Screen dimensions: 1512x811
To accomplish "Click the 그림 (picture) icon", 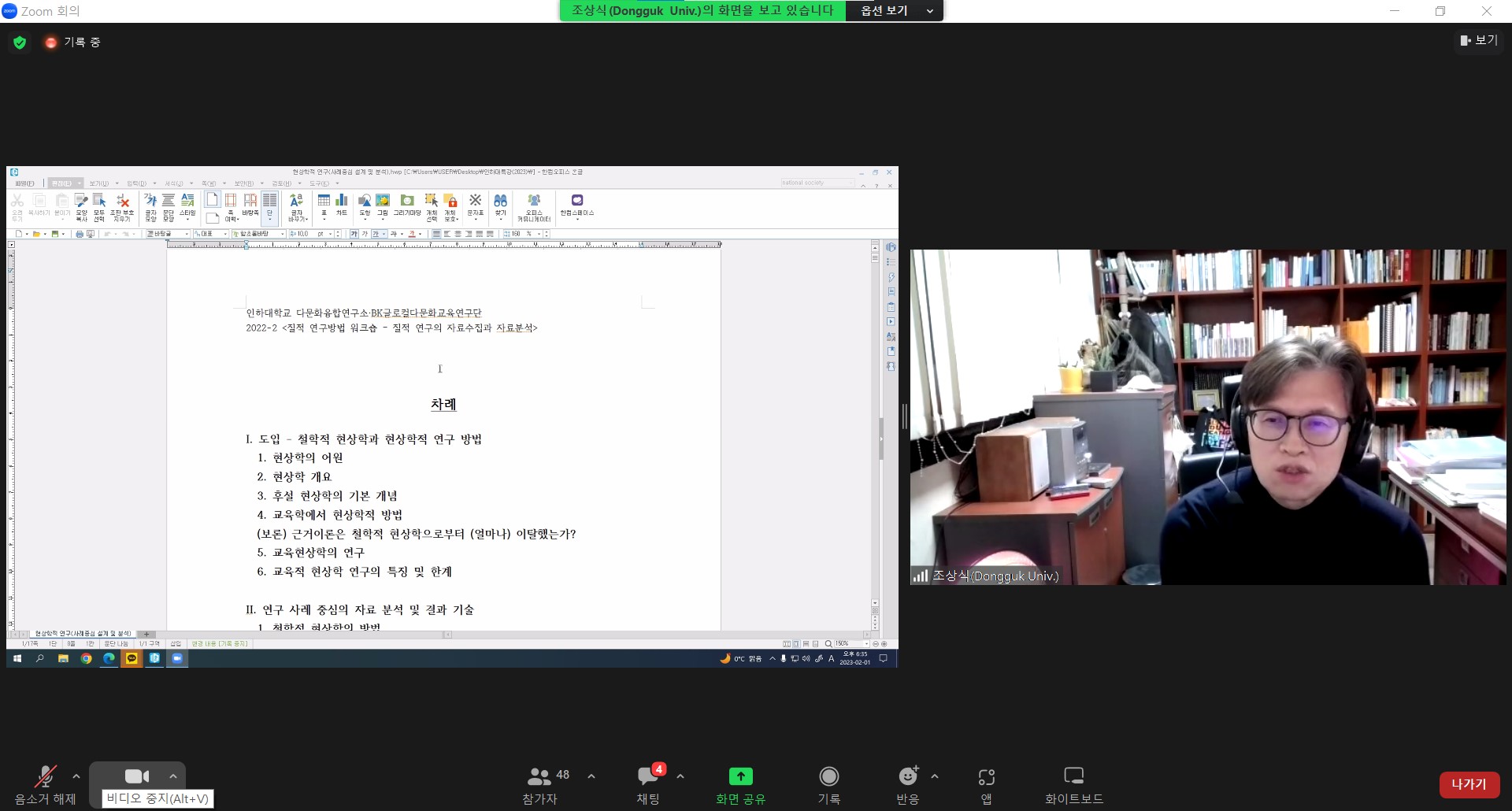I will 383,205.
